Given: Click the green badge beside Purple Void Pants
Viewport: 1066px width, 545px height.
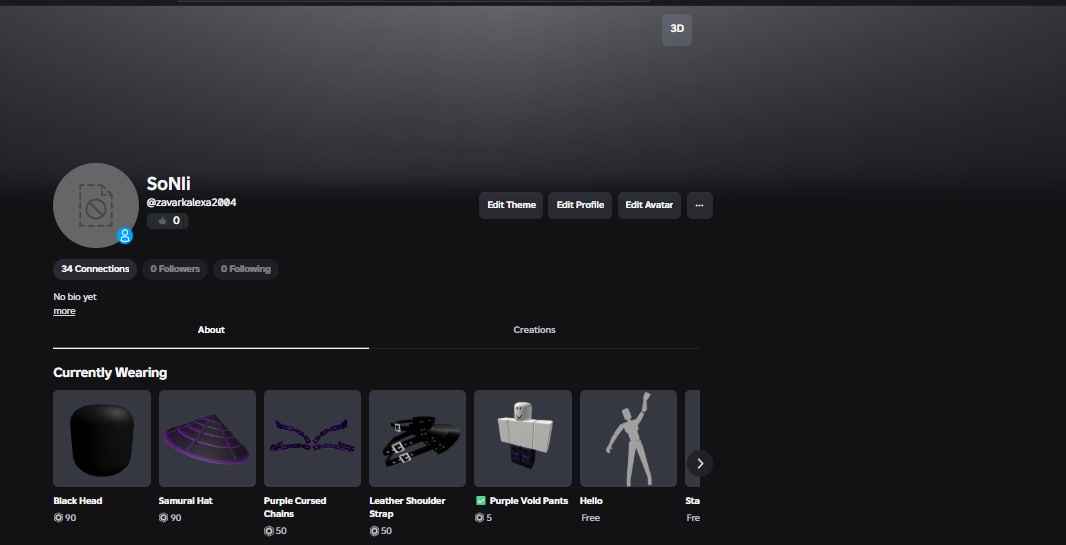Looking at the screenshot, I should coord(481,501).
